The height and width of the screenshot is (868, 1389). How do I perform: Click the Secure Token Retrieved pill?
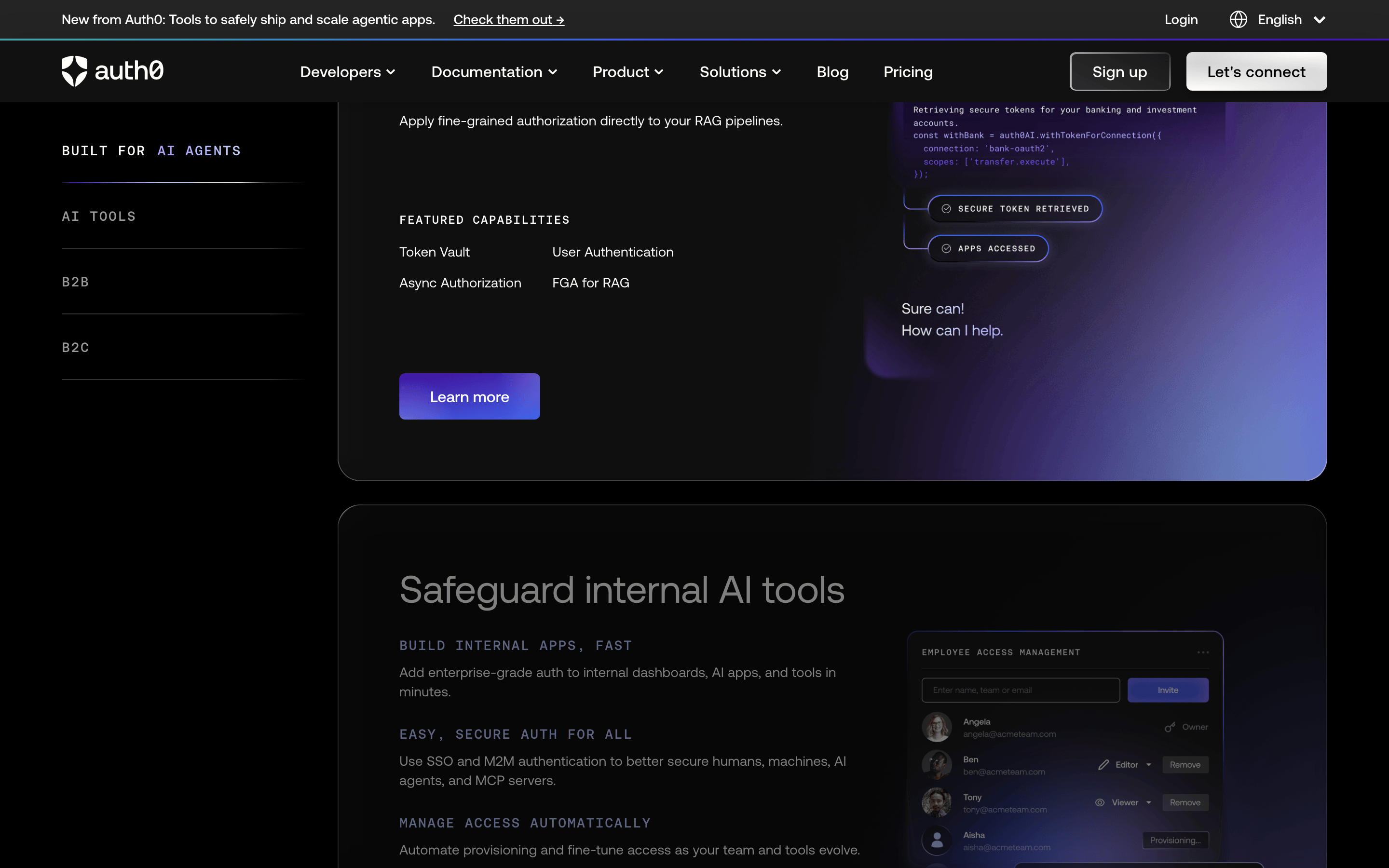pyautogui.click(x=1015, y=209)
